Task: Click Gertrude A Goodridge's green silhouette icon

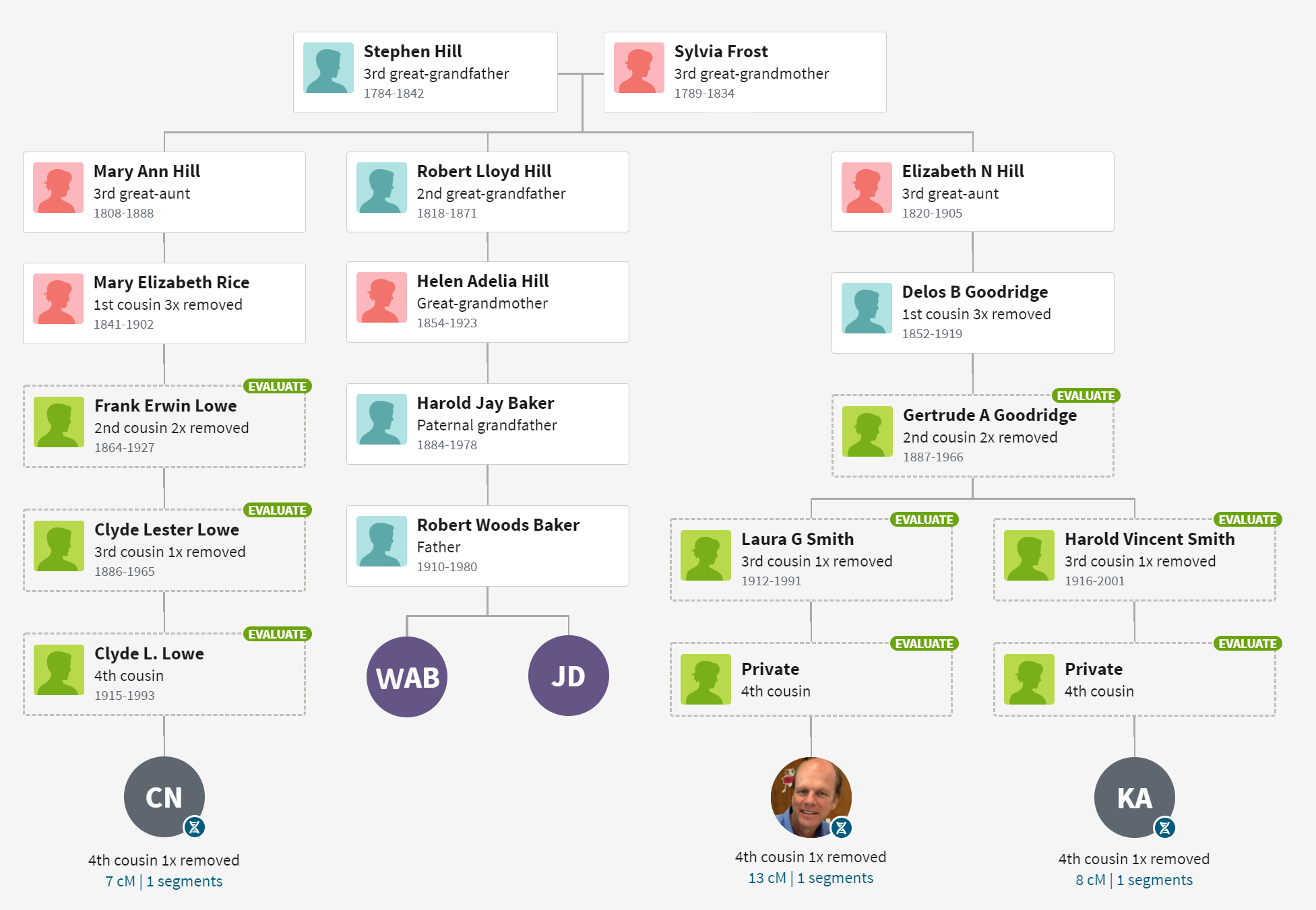Action: click(868, 432)
